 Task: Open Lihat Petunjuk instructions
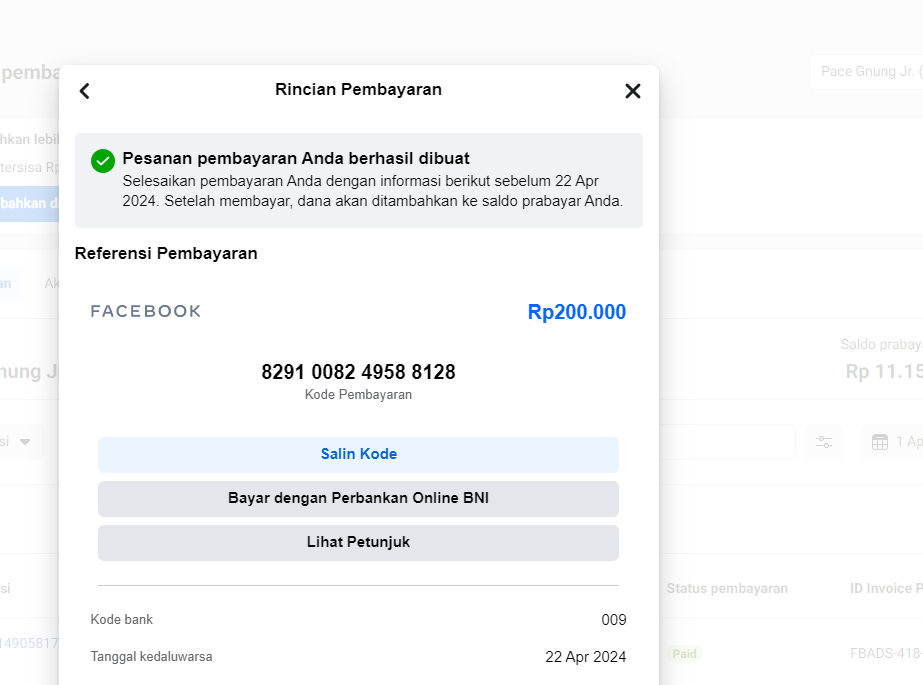tap(358, 542)
